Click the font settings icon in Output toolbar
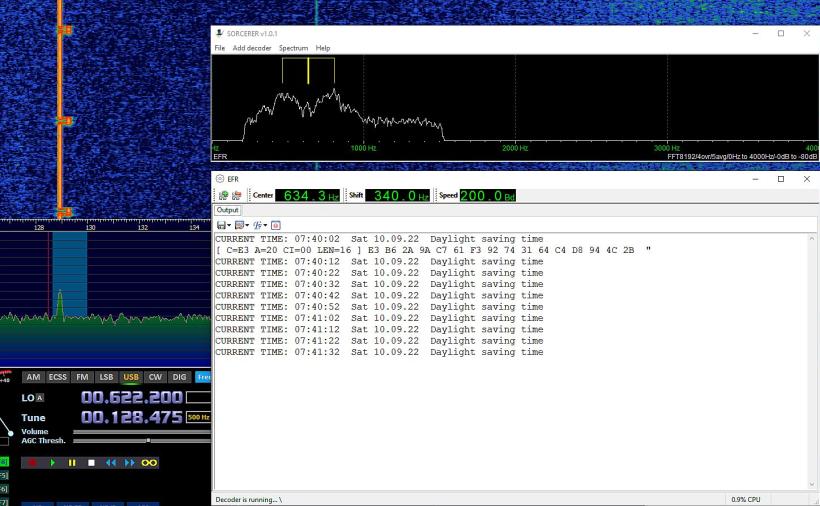This screenshot has height=506, width=820. [257, 225]
